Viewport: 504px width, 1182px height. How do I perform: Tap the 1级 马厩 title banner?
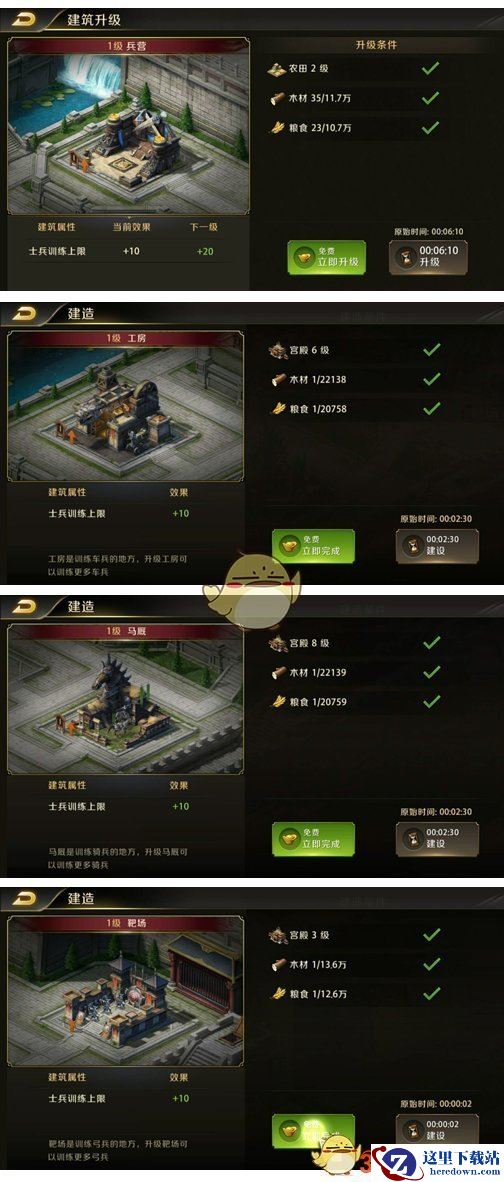(x=127, y=631)
